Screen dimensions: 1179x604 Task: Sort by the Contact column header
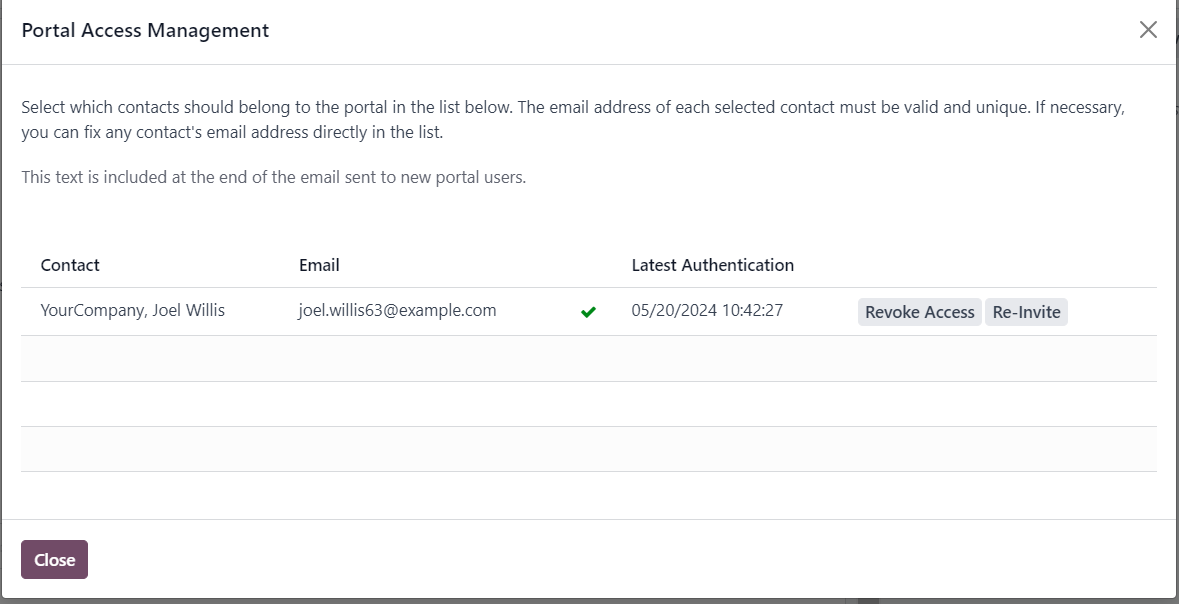click(x=70, y=265)
